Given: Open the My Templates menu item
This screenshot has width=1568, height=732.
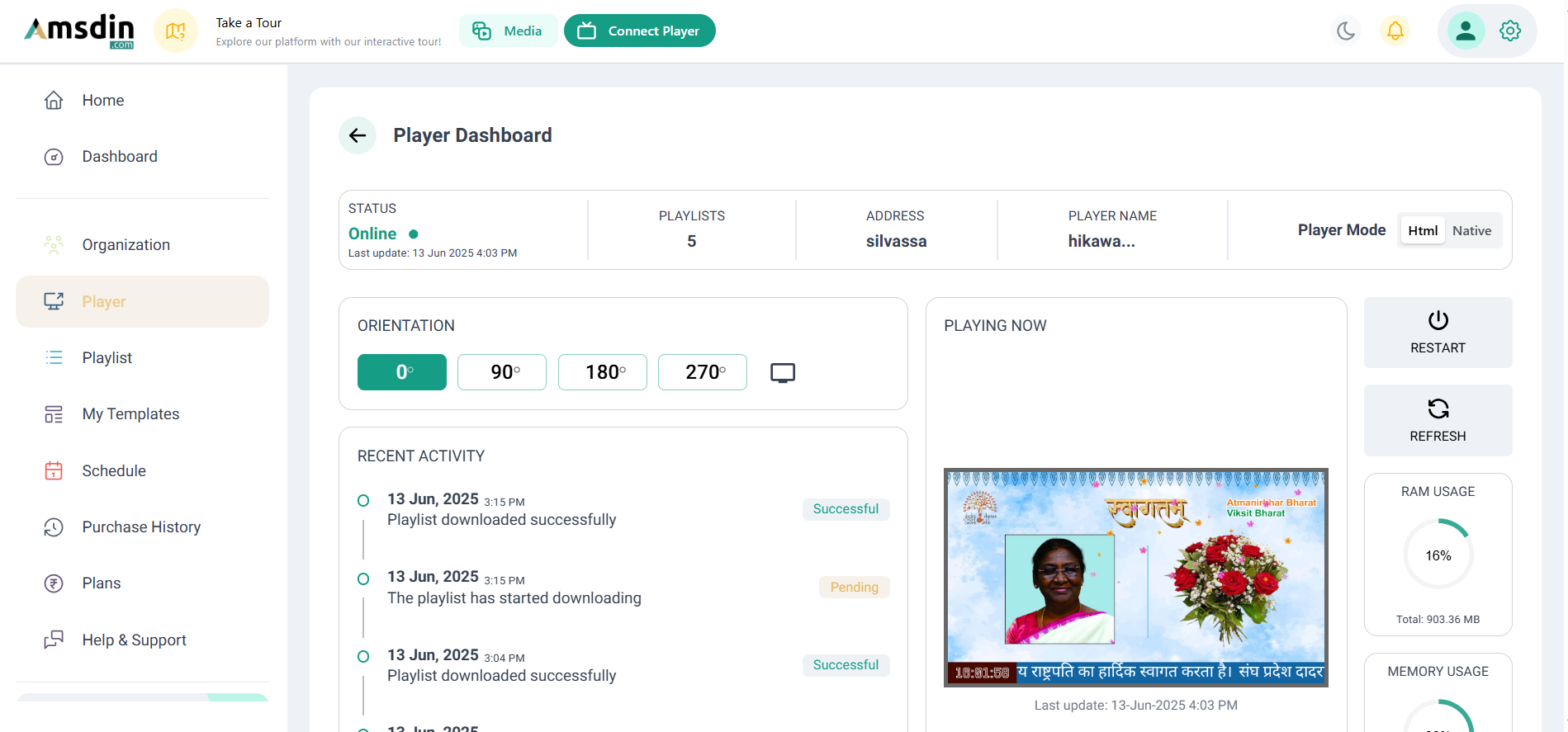Looking at the screenshot, I should tap(142, 414).
